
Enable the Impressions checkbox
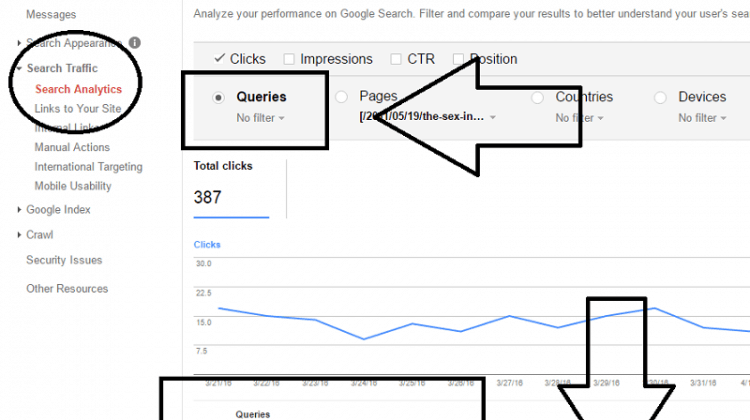289,59
